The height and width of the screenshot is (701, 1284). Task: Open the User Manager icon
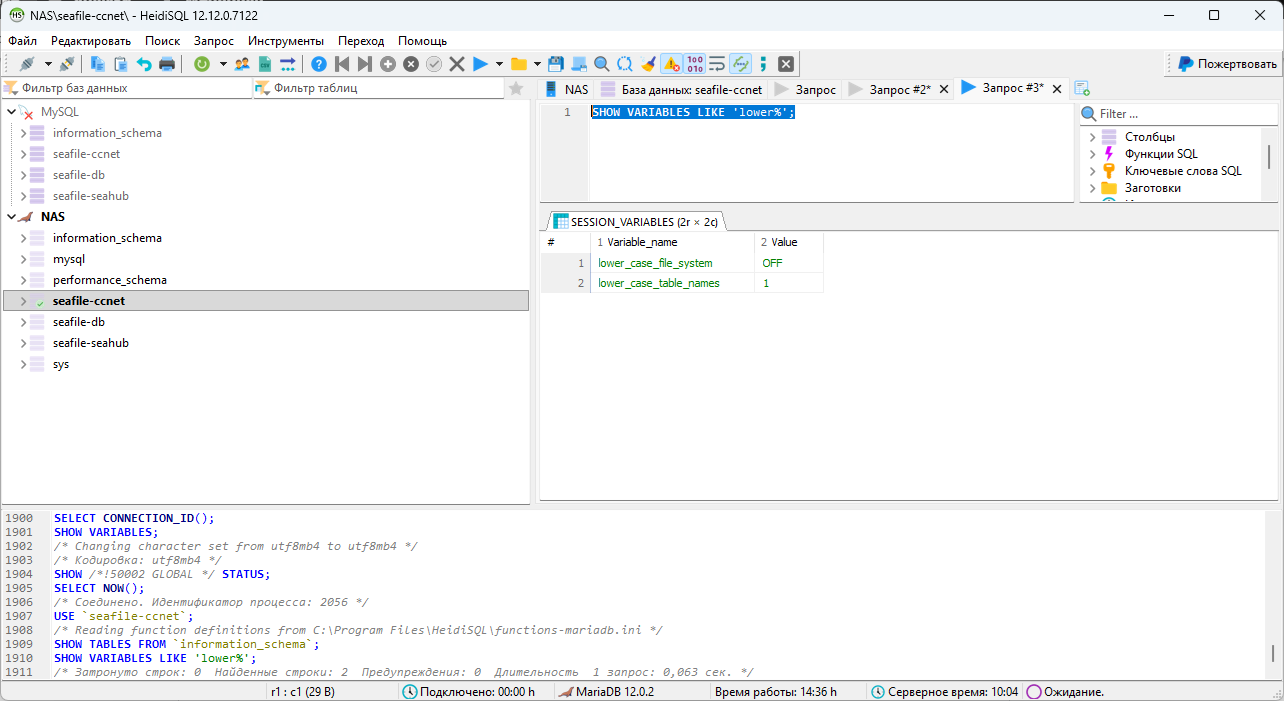point(240,62)
